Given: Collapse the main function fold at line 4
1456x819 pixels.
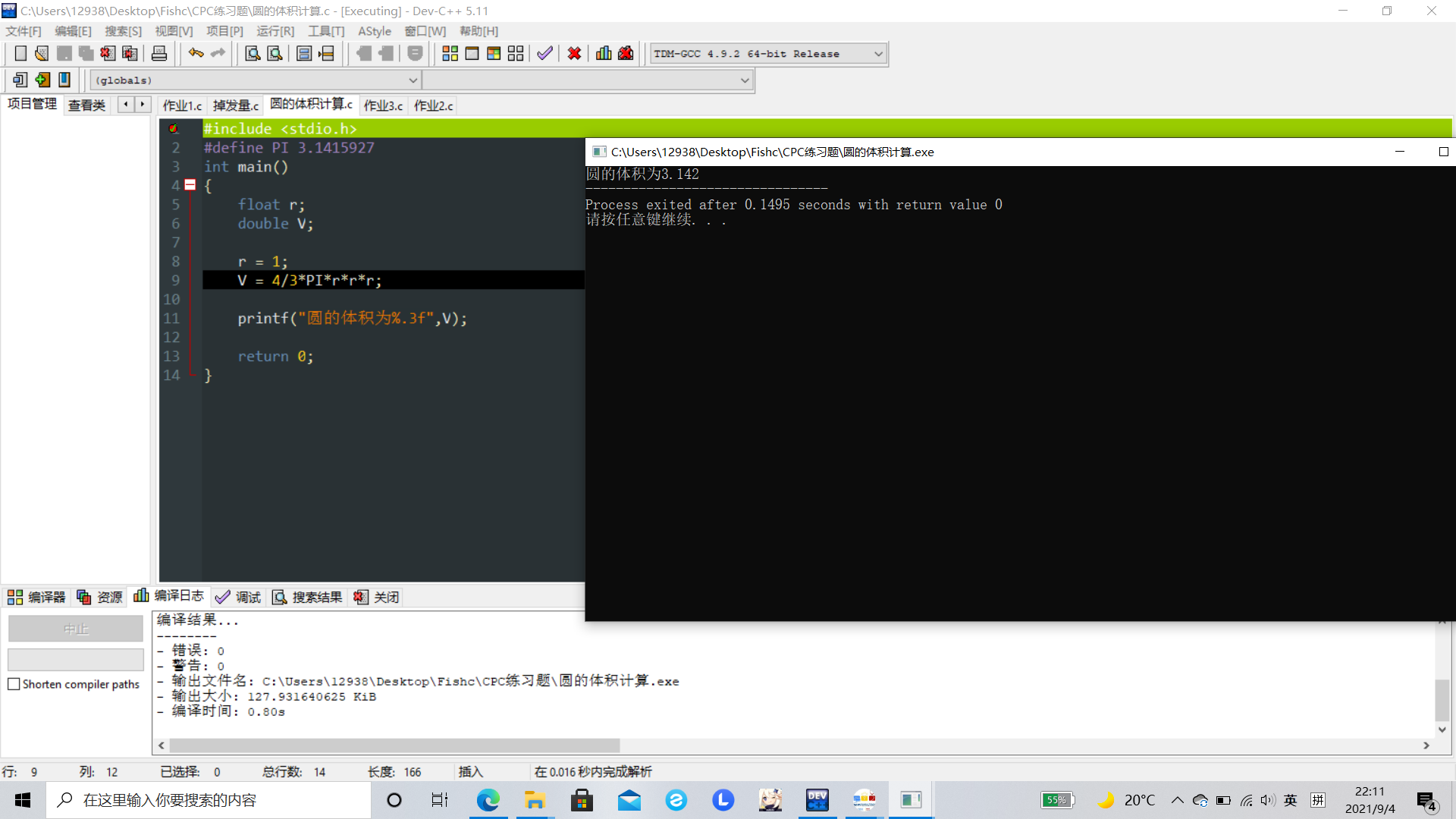Looking at the screenshot, I should [190, 185].
